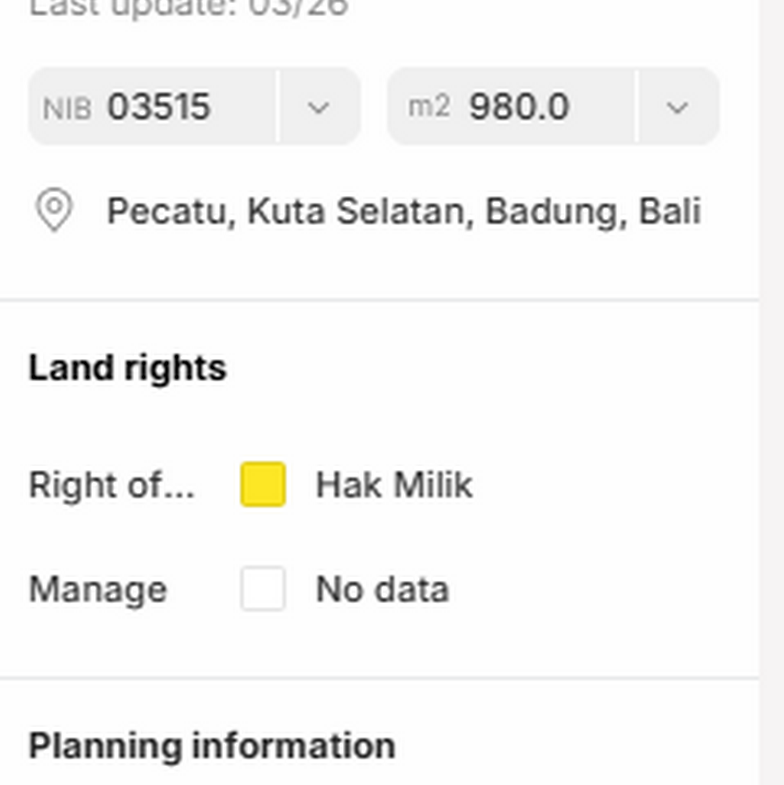Select the Hak Milik text

point(394,485)
